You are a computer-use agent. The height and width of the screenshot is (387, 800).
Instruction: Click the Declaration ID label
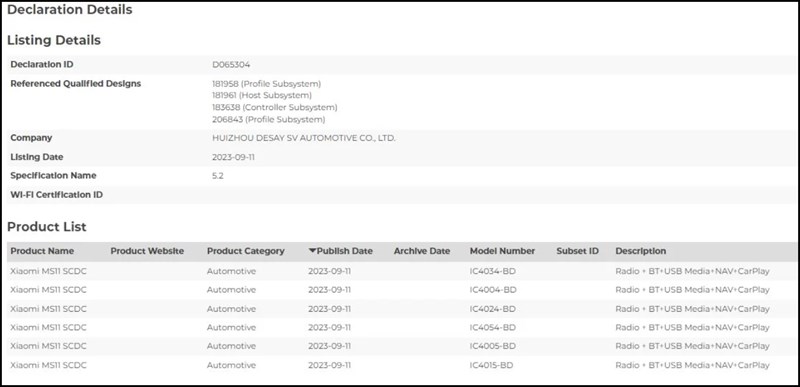pyautogui.click(x=41, y=65)
